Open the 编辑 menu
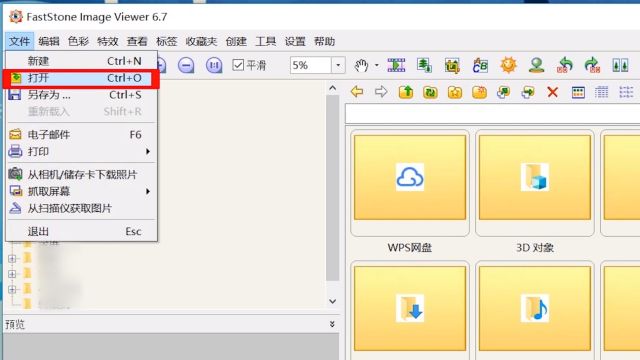The width and height of the screenshot is (640, 360). (49, 41)
